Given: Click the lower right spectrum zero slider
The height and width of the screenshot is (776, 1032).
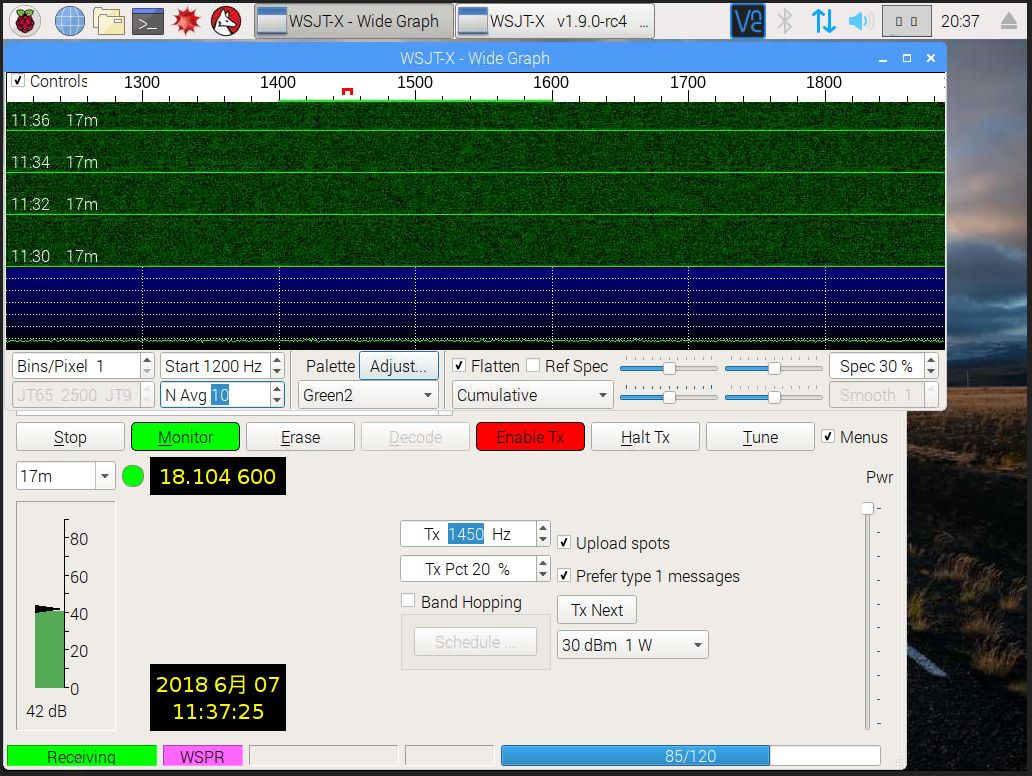Looking at the screenshot, I should click(774, 397).
